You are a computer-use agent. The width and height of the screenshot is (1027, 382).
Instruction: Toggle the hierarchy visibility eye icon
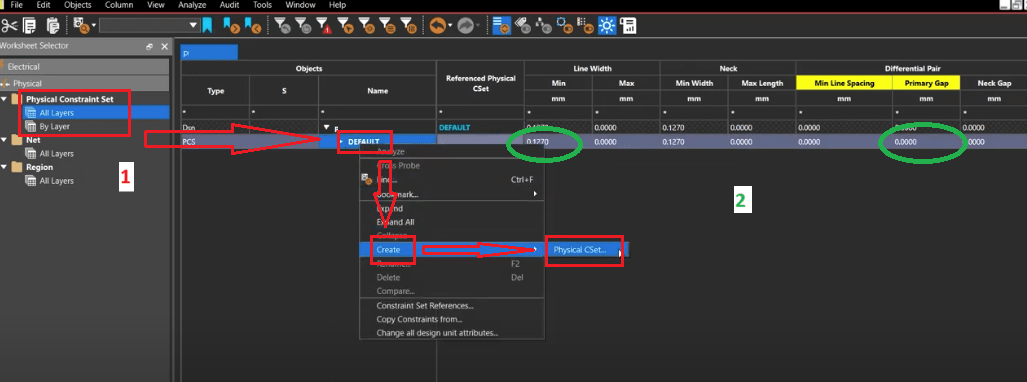tap(543, 26)
